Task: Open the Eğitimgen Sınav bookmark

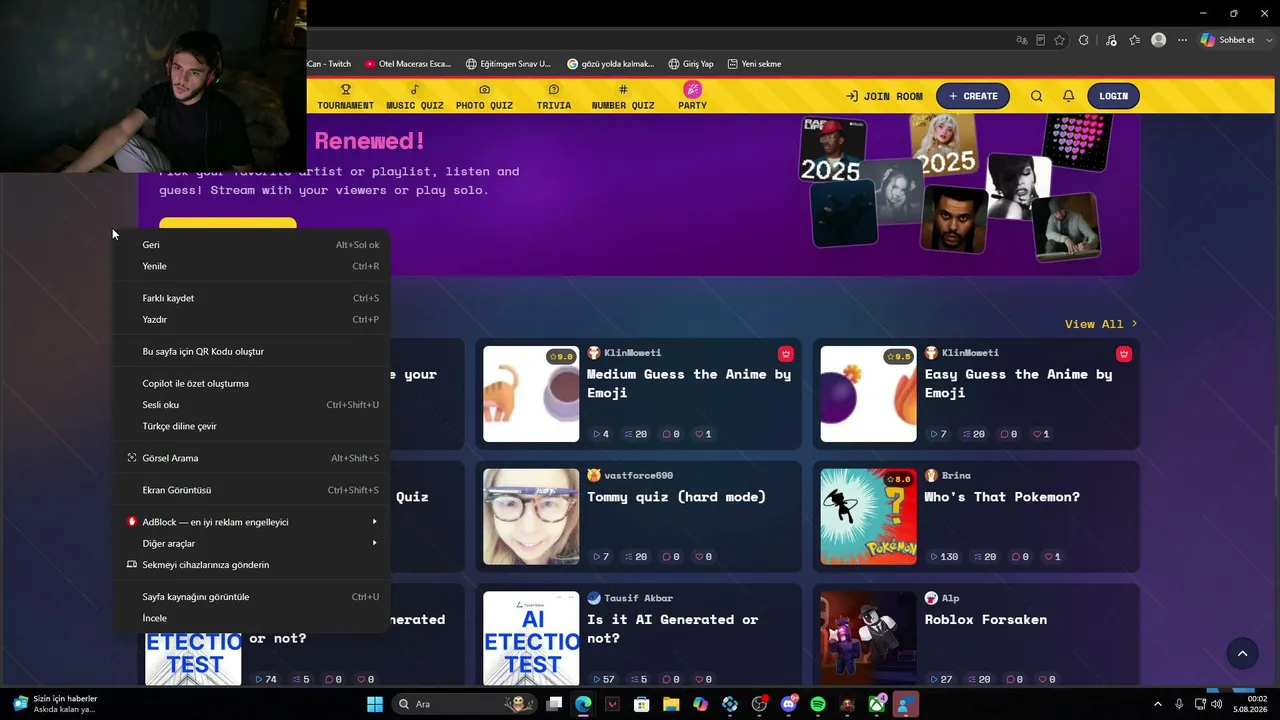Action: (508, 64)
